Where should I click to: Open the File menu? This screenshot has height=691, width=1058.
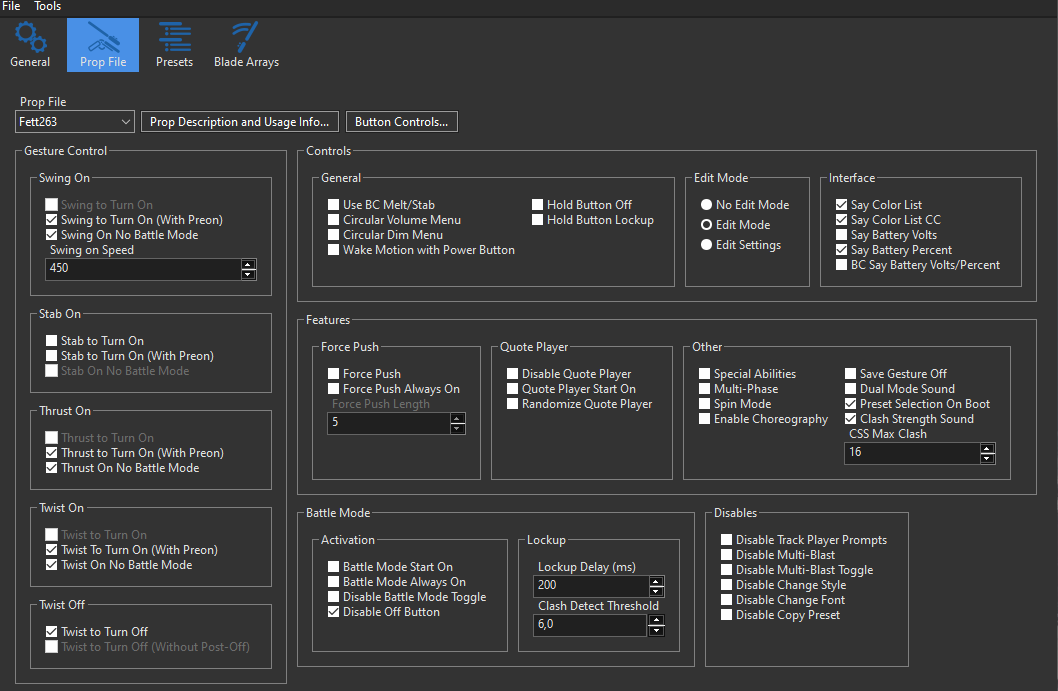(11, 6)
